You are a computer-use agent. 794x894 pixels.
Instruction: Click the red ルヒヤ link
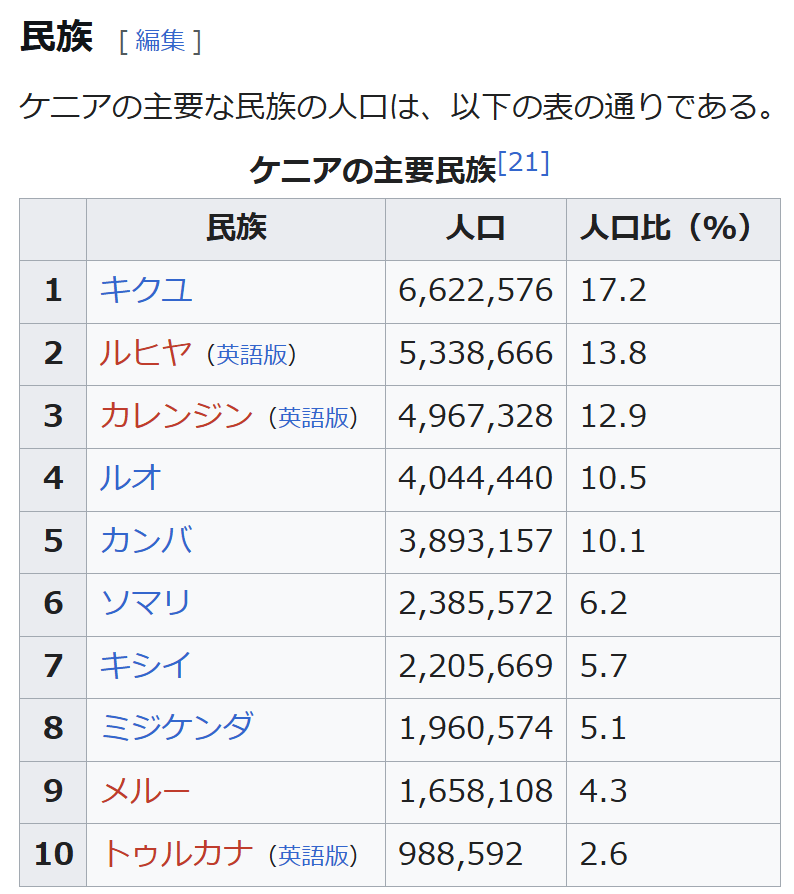(145, 353)
